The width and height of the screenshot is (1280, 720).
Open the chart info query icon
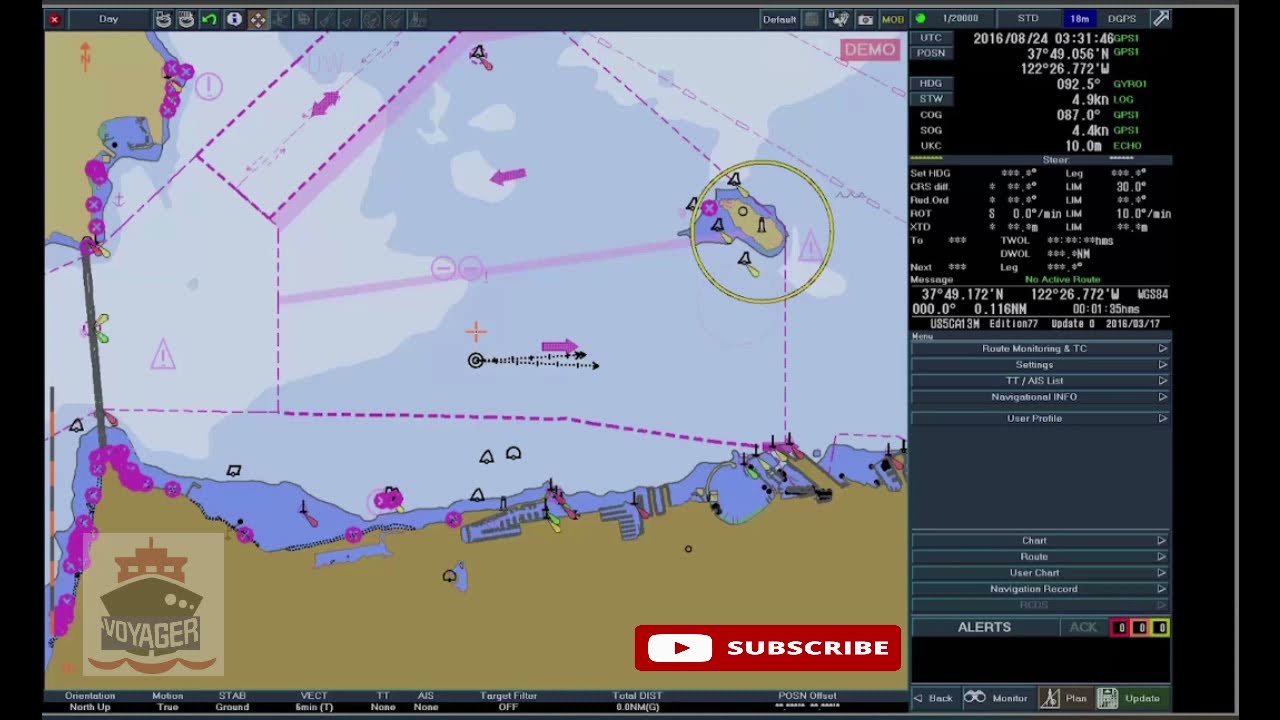point(234,19)
